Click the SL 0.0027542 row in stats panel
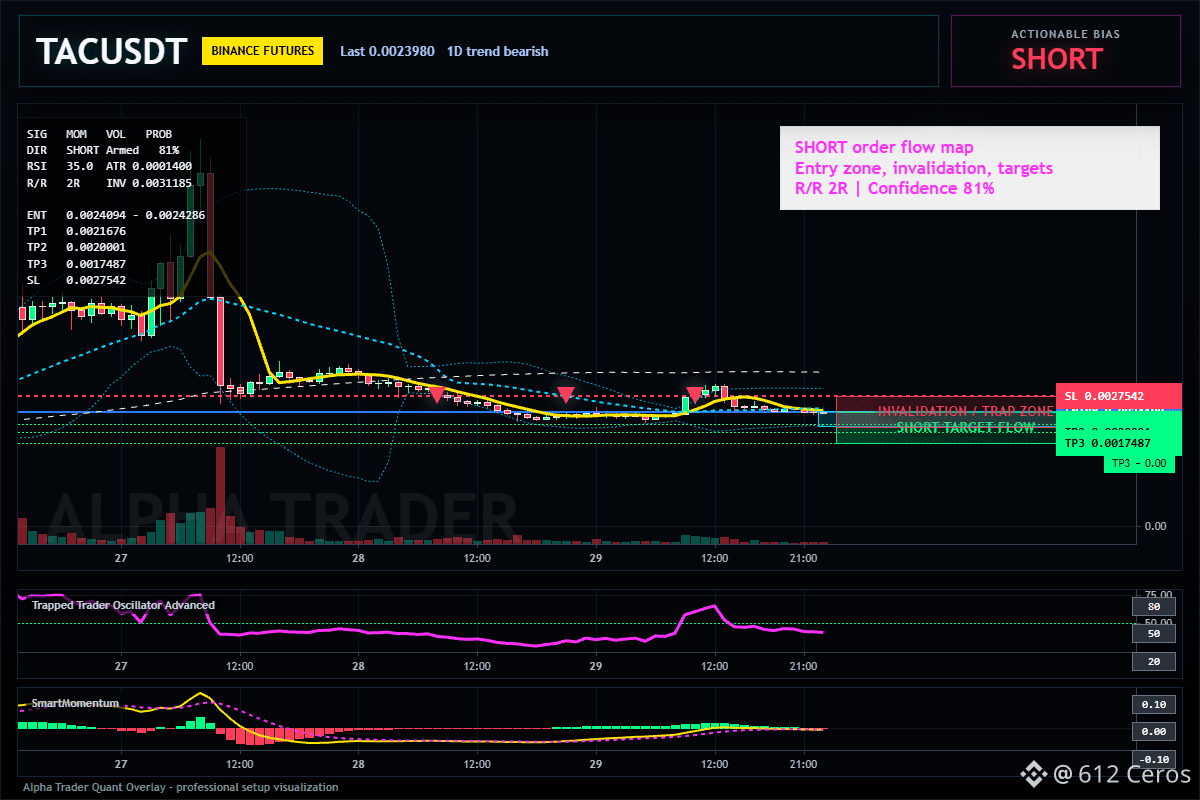1200x800 pixels. click(77, 280)
